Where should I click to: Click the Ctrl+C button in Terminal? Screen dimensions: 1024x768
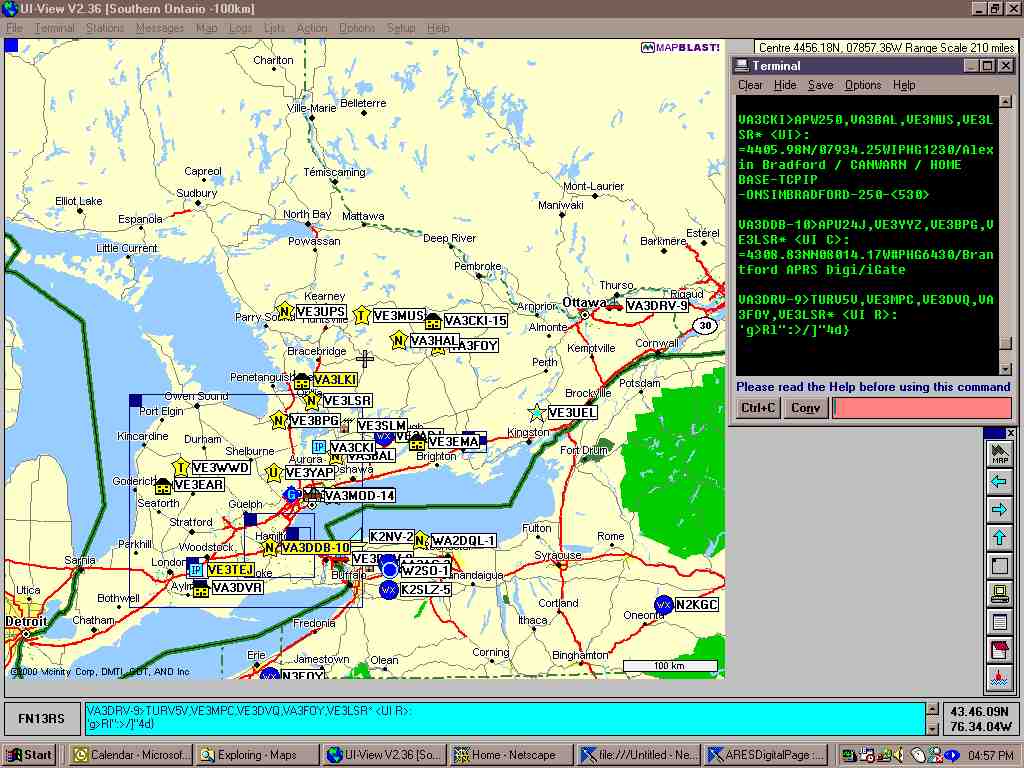click(758, 408)
